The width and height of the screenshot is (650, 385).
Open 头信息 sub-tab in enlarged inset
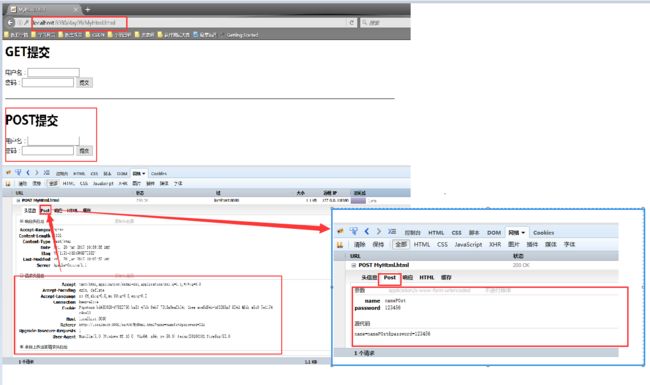pos(369,278)
